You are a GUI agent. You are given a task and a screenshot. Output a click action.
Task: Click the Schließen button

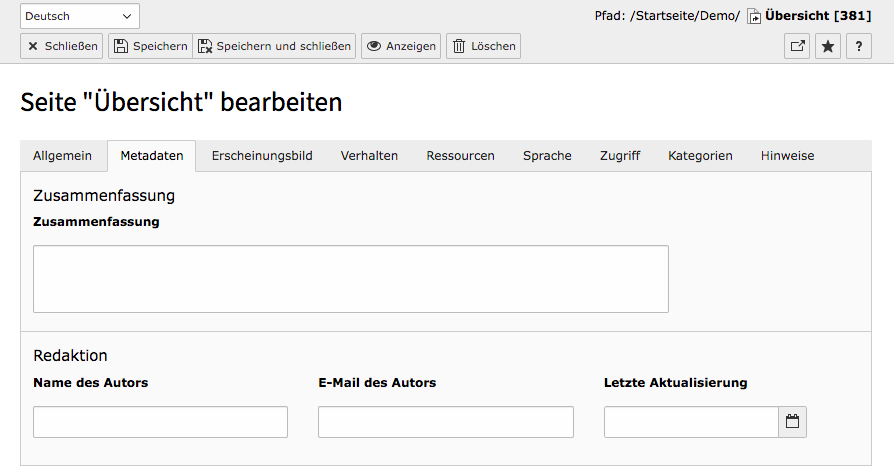click(62, 46)
